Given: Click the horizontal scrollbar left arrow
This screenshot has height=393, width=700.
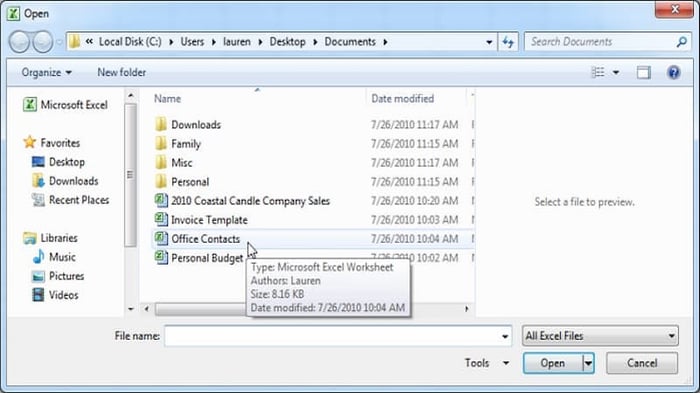Looking at the screenshot, I should [x=147, y=309].
